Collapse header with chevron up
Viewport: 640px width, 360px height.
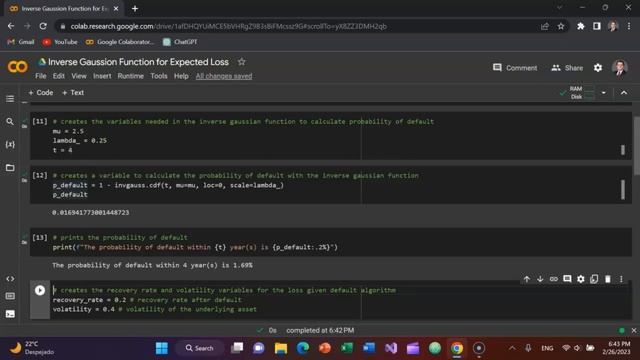[624, 93]
